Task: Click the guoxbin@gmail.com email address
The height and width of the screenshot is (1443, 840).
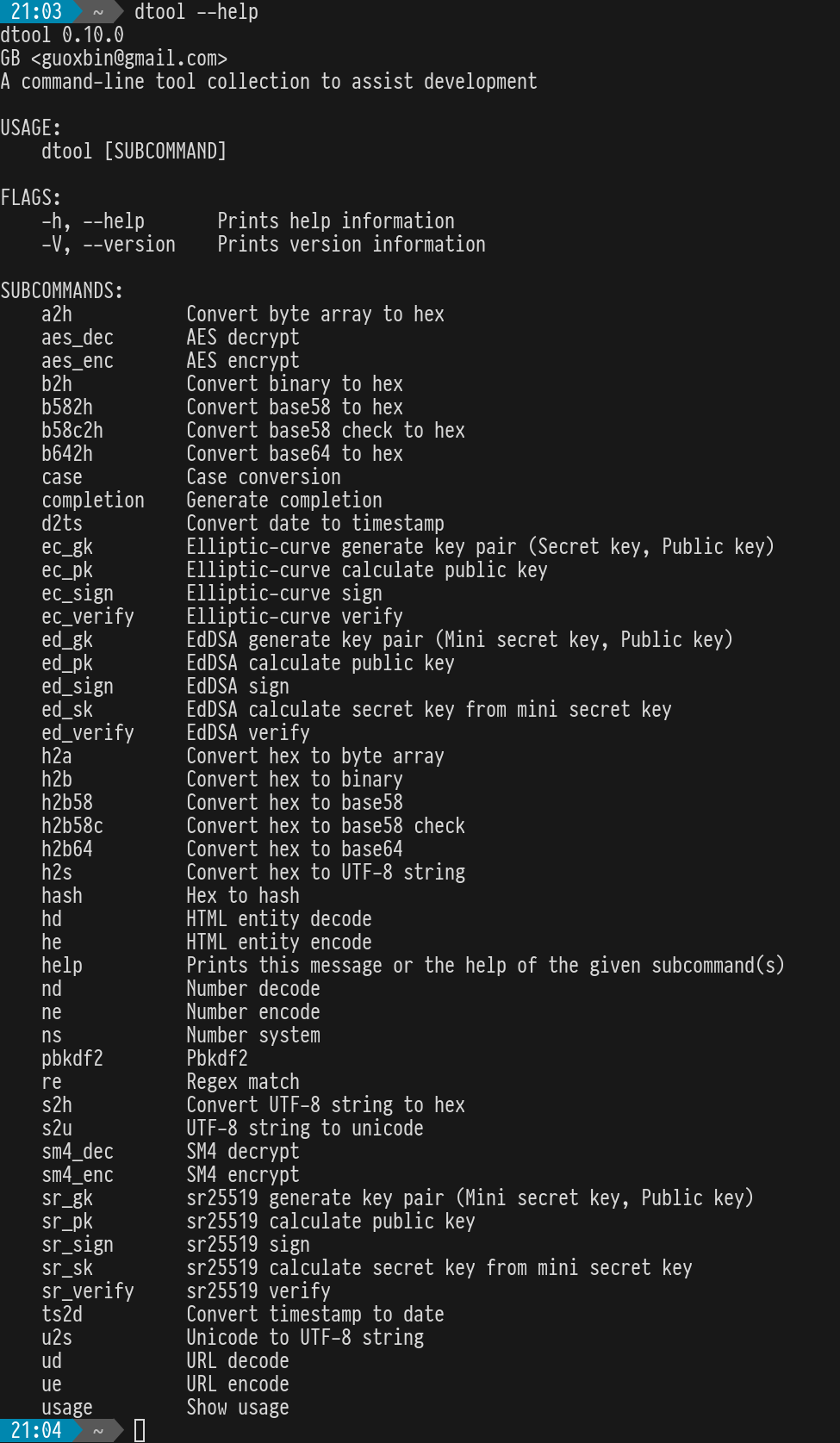Action: 129,59
